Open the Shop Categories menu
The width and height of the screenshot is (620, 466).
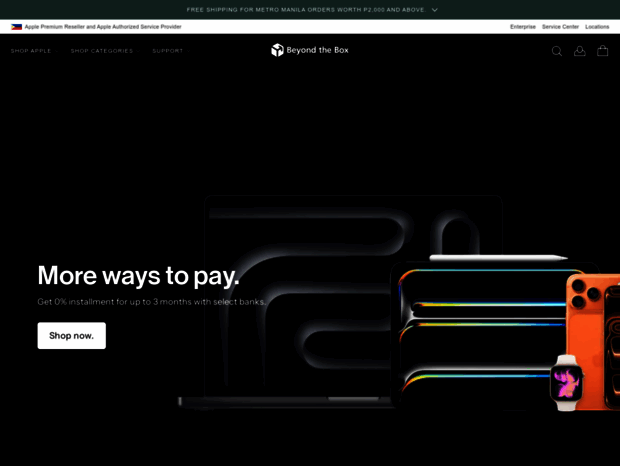pyautogui.click(x=104, y=51)
